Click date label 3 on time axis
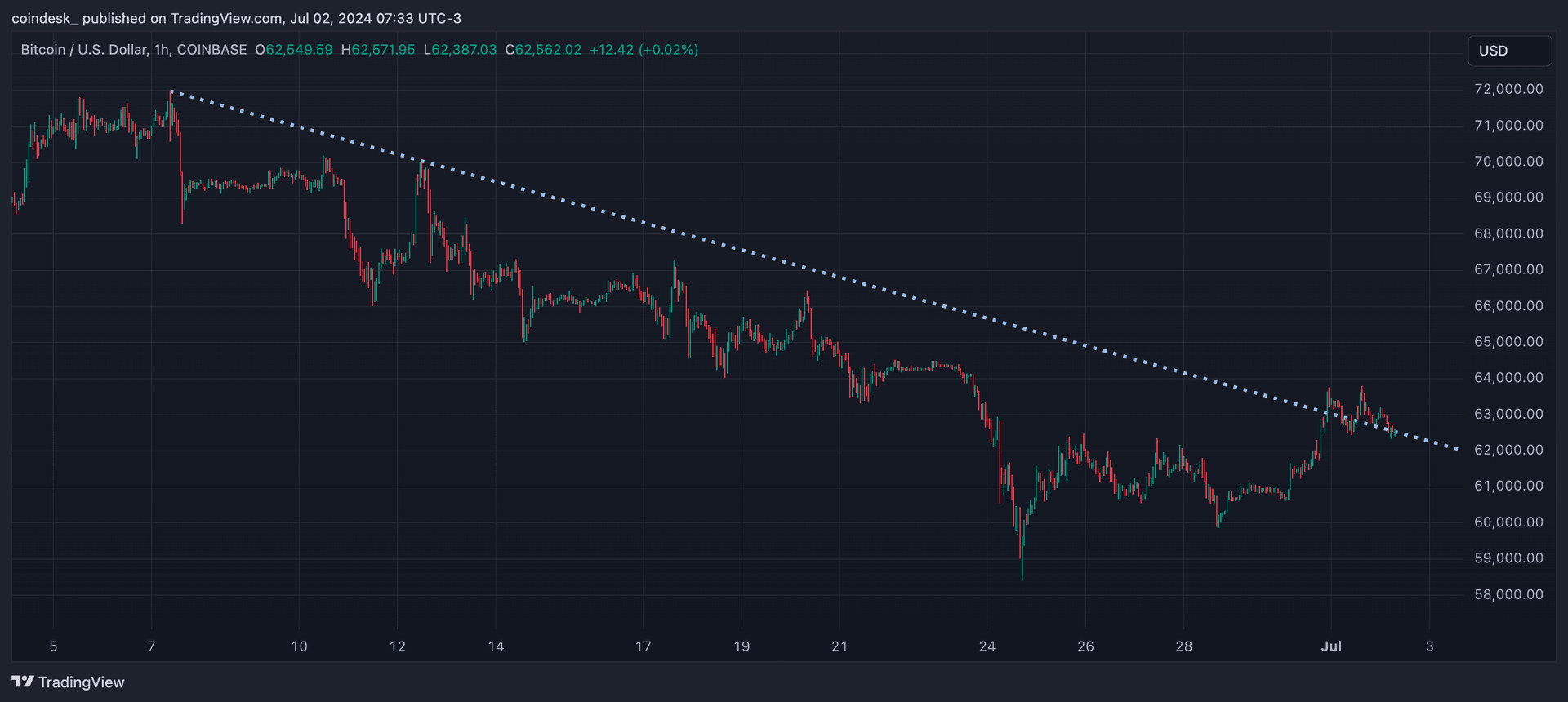Viewport: 1568px width, 702px height. [1429, 646]
